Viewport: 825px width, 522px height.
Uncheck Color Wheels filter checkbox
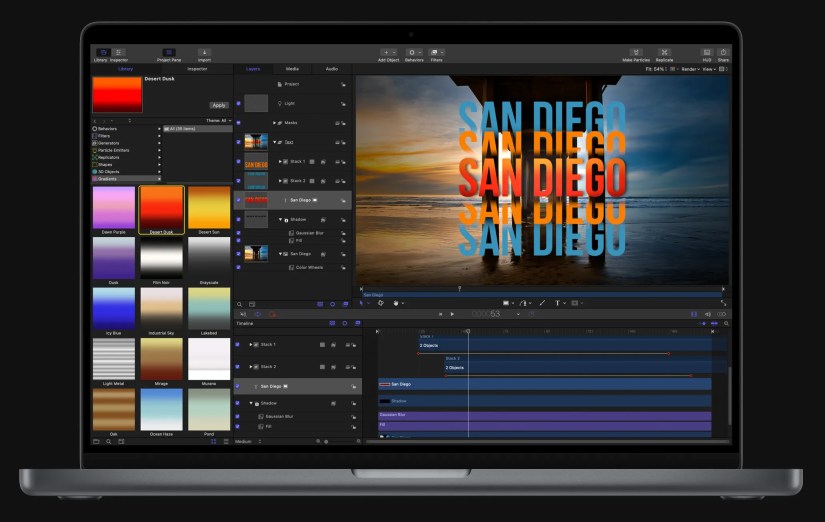238,267
